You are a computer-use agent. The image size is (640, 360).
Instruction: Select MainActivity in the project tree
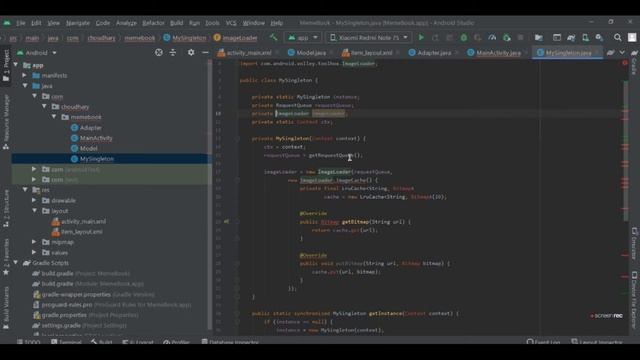tap(96, 138)
